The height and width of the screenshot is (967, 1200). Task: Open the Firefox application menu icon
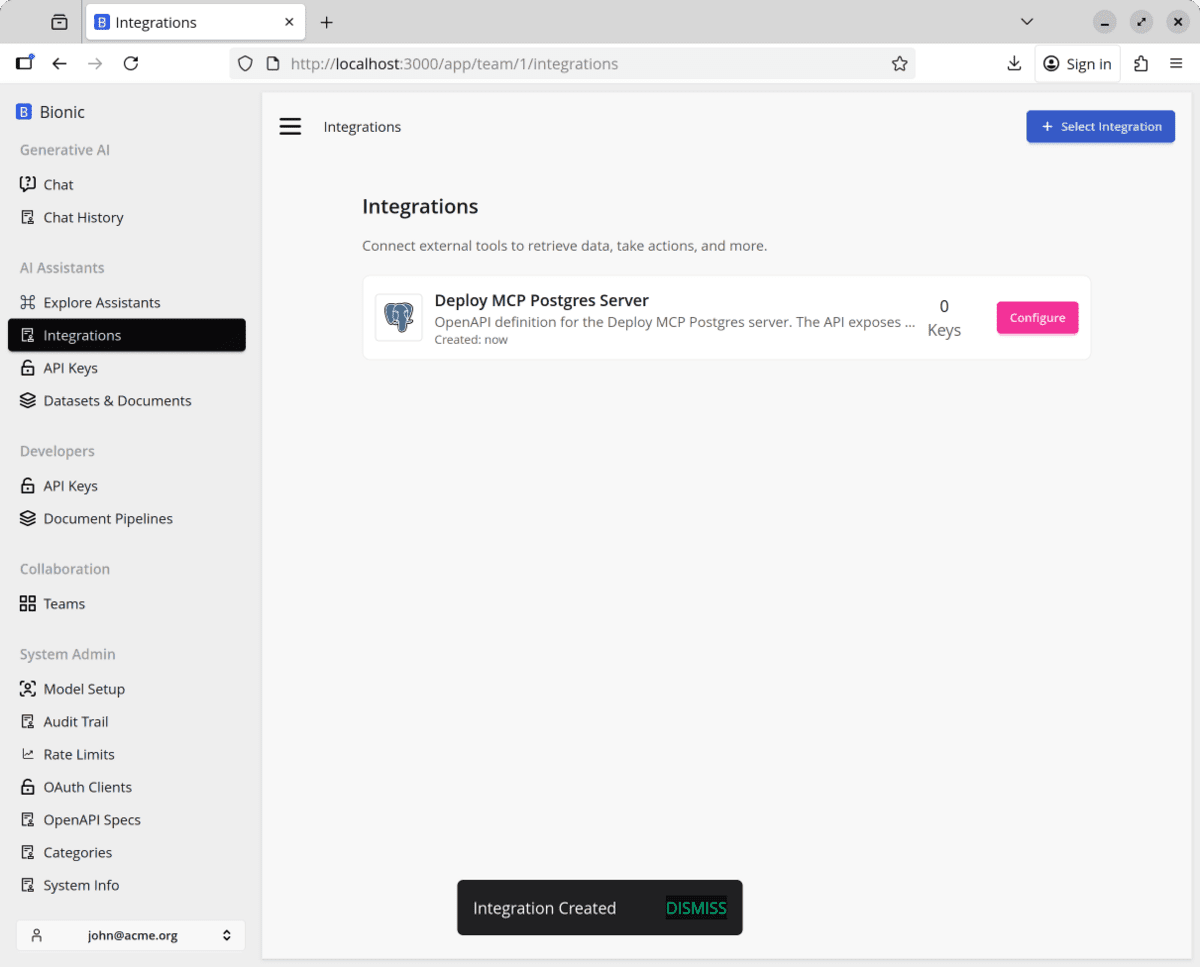[x=1176, y=64]
